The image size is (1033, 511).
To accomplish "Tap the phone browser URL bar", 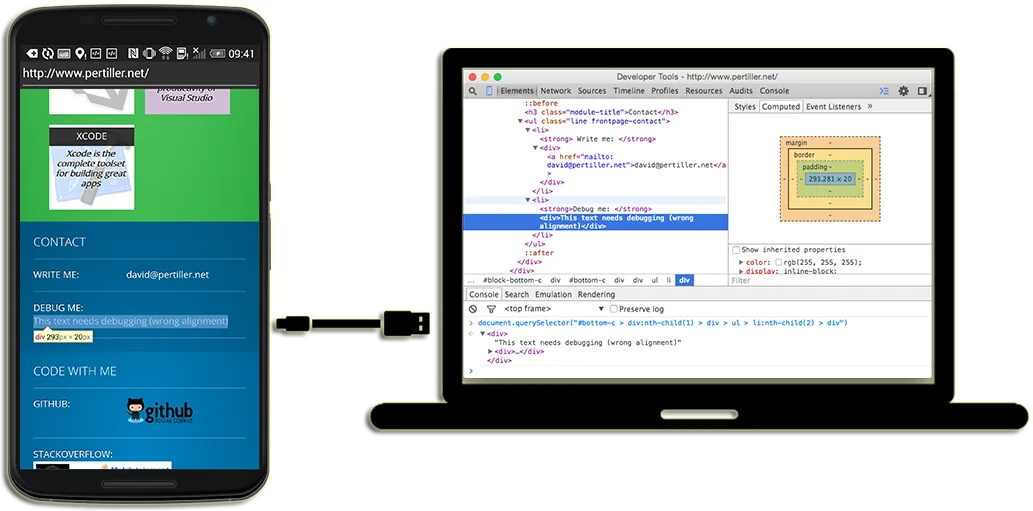I will pos(139,73).
